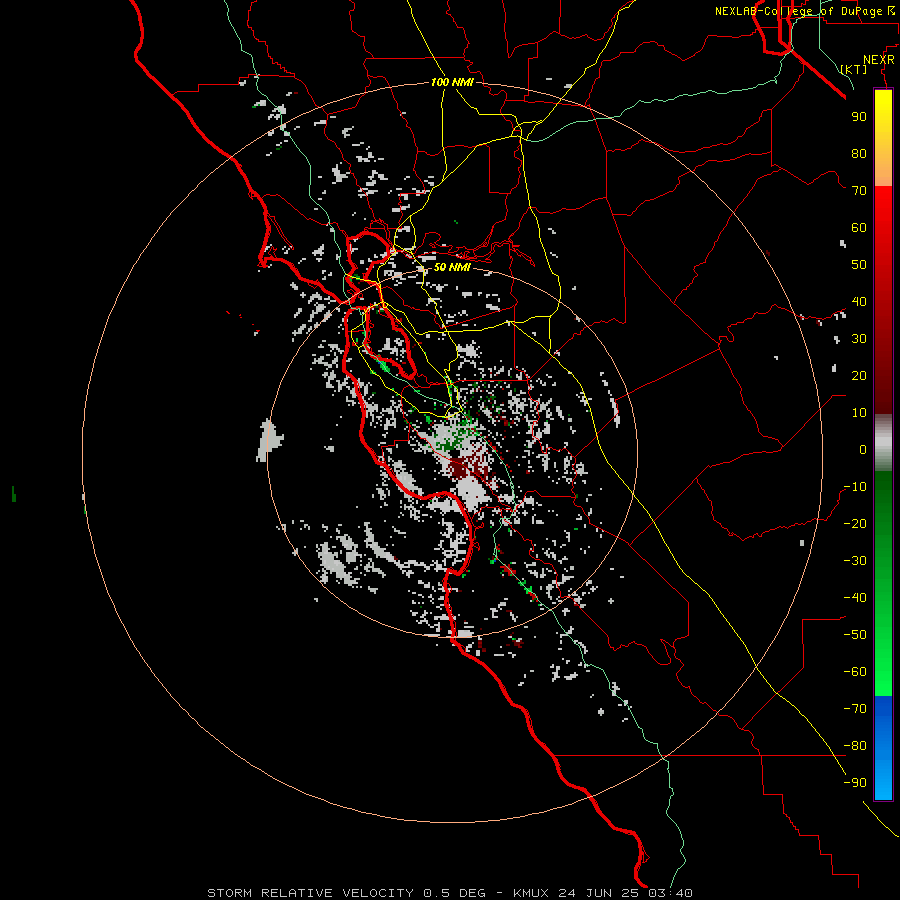Image resolution: width=900 pixels, height=900 pixels.
Task: Click the gray zero-velocity segment of the color bar
Action: (x=883, y=443)
